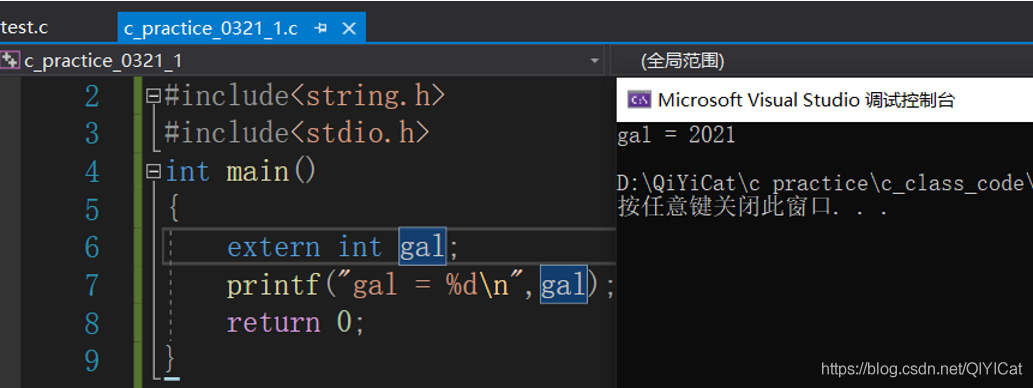
Task: Click the console icon in debug console title
Action: [639, 100]
